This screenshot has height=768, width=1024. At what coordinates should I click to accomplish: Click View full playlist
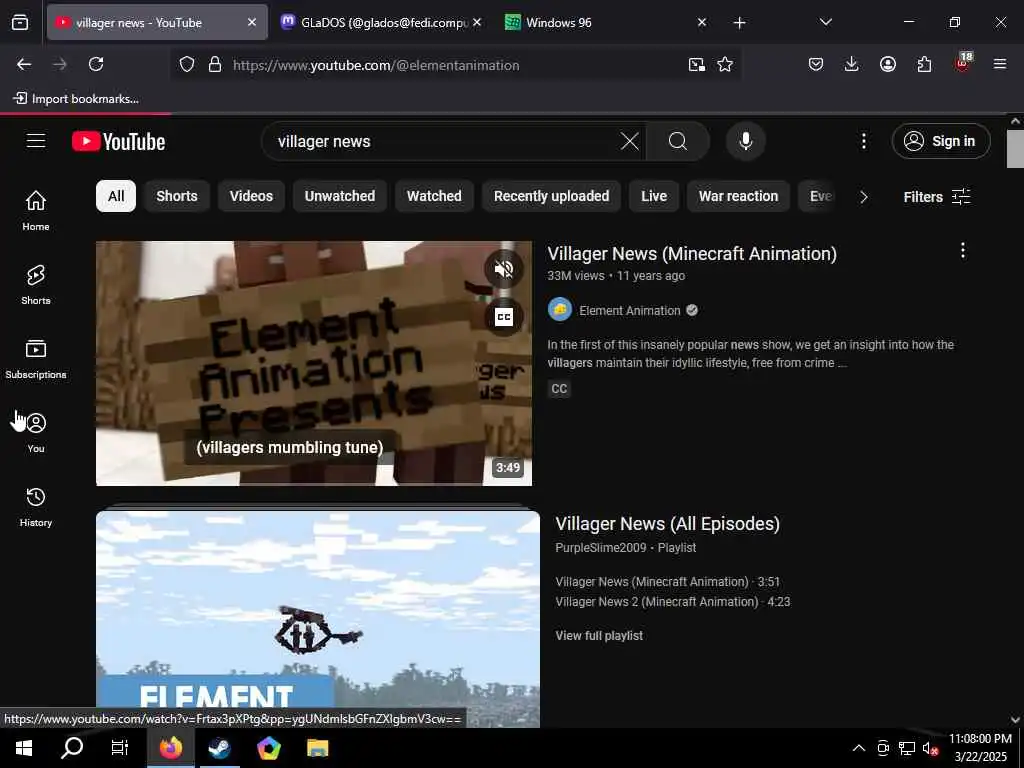(599, 635)
